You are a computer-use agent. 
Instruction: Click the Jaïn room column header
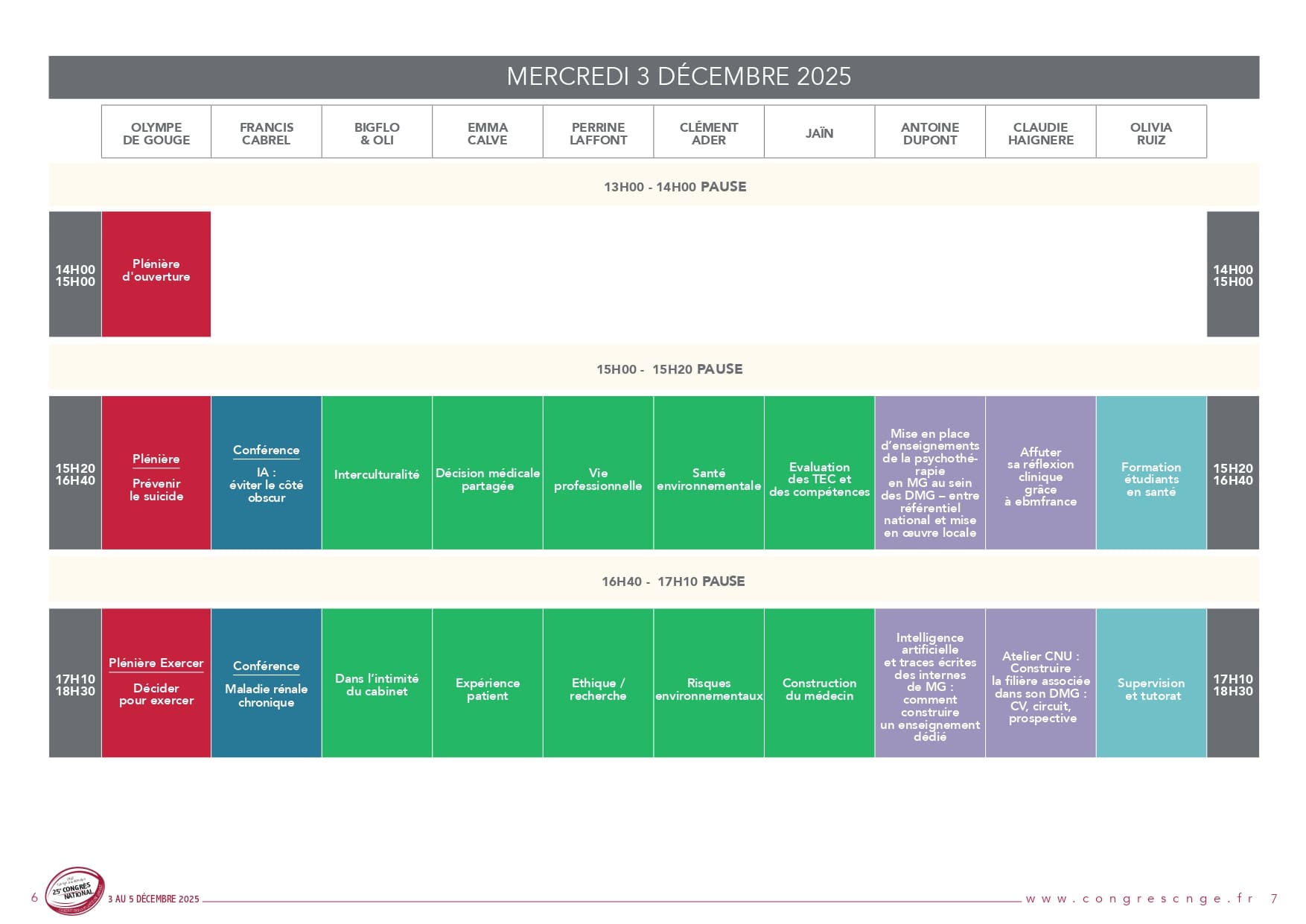pyautogui.click(x=819, y=133)
